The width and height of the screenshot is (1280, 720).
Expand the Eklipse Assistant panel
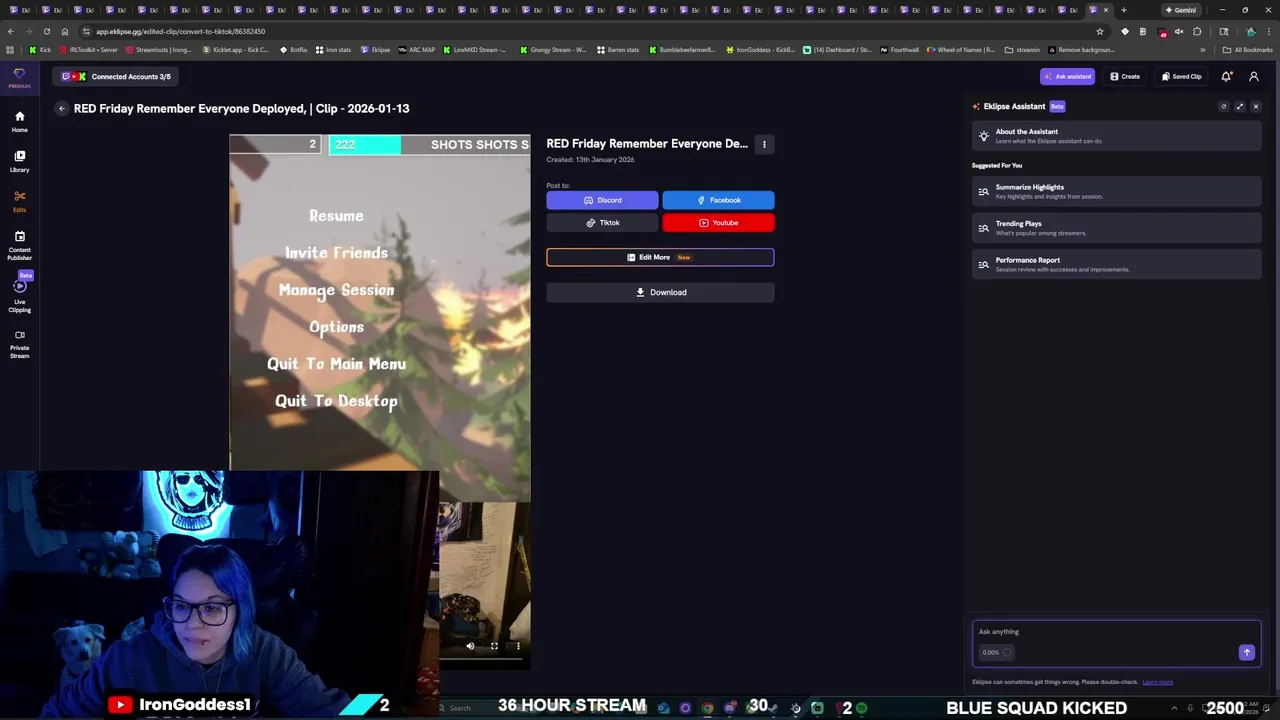[1240, 106]
